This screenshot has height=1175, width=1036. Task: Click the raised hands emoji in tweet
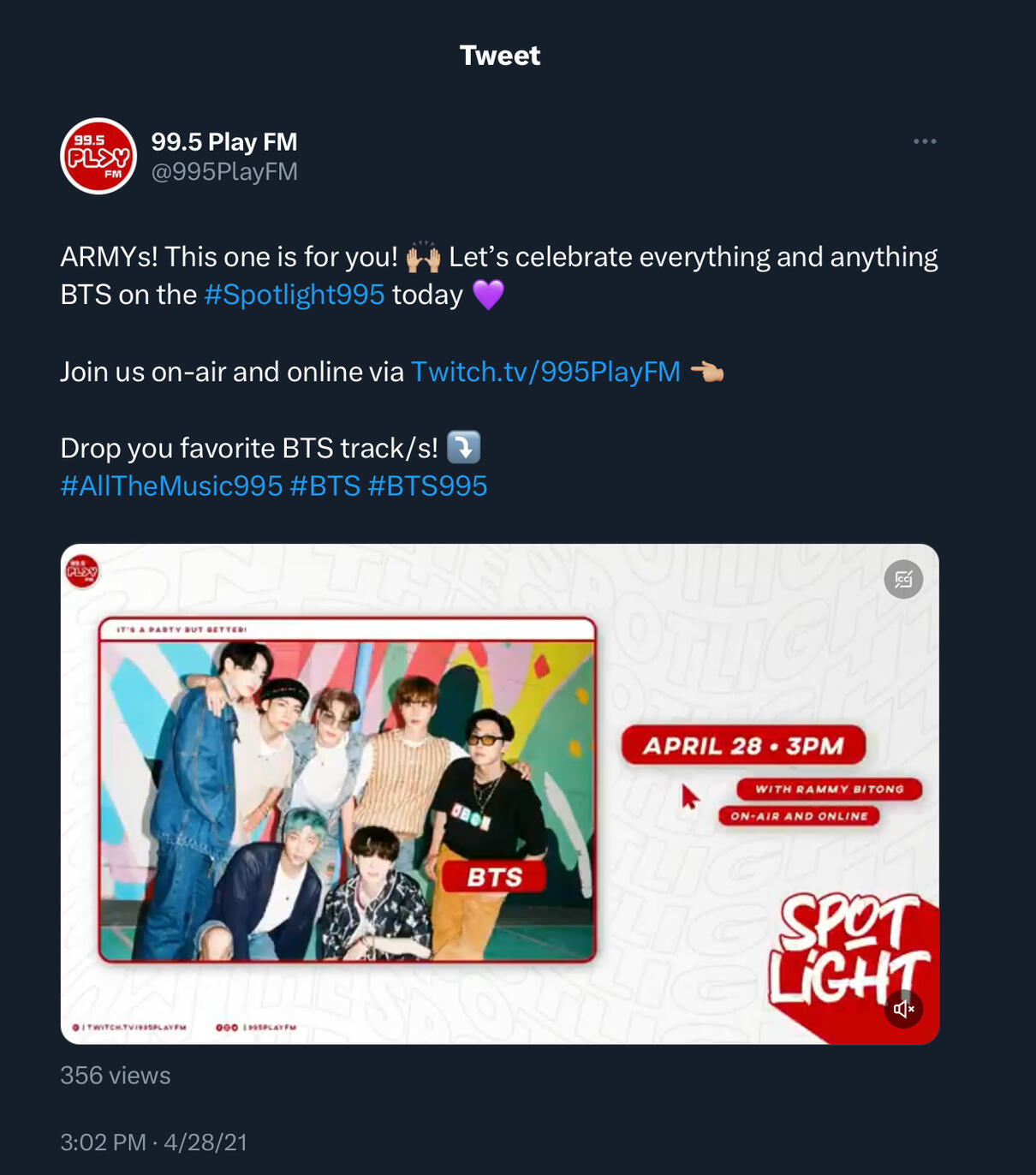(423, 257)
